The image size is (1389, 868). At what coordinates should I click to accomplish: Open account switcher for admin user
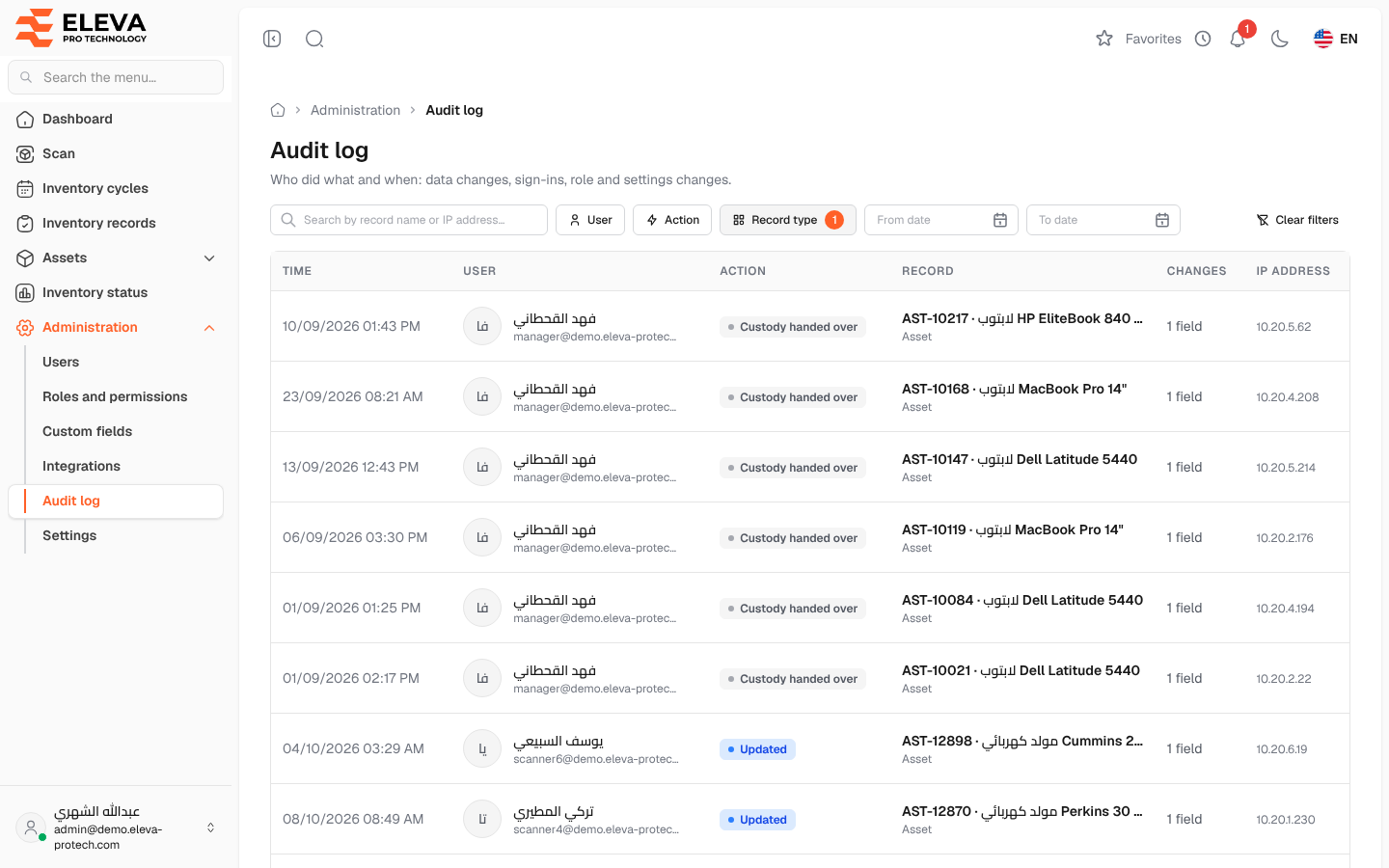[210, 827]
